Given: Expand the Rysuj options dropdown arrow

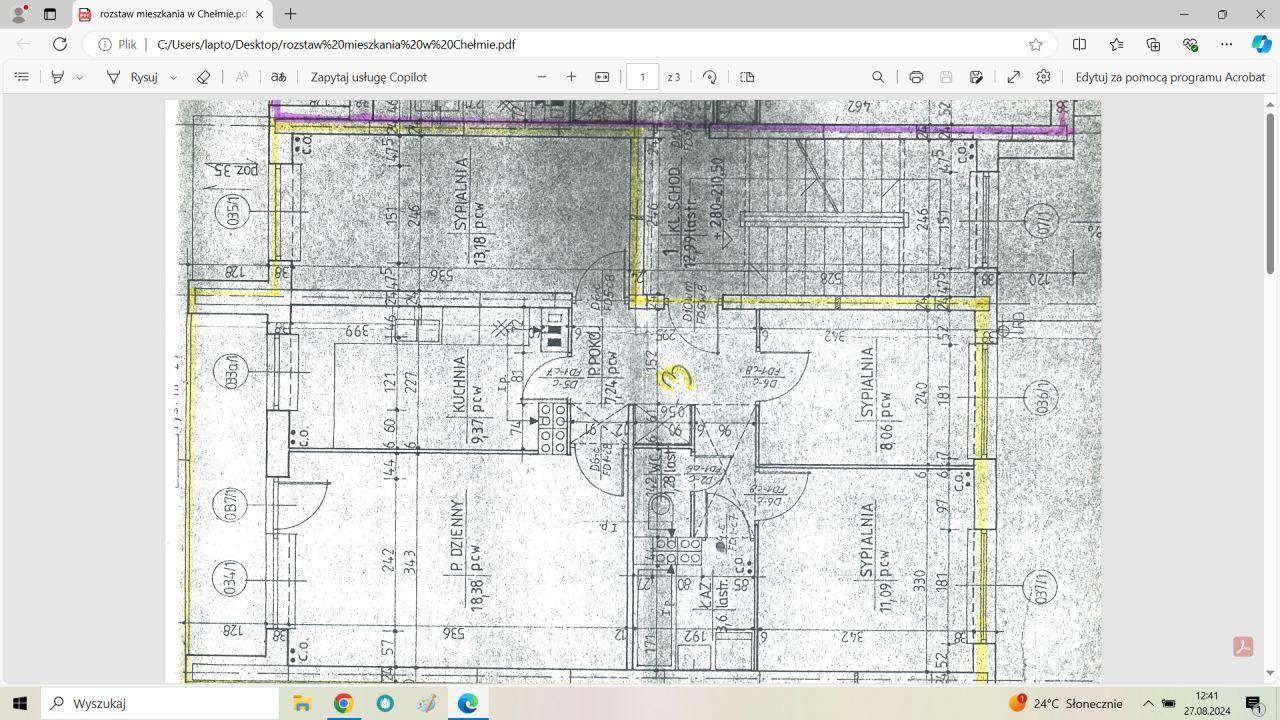Looking at the screenshot, I should 174,77.
